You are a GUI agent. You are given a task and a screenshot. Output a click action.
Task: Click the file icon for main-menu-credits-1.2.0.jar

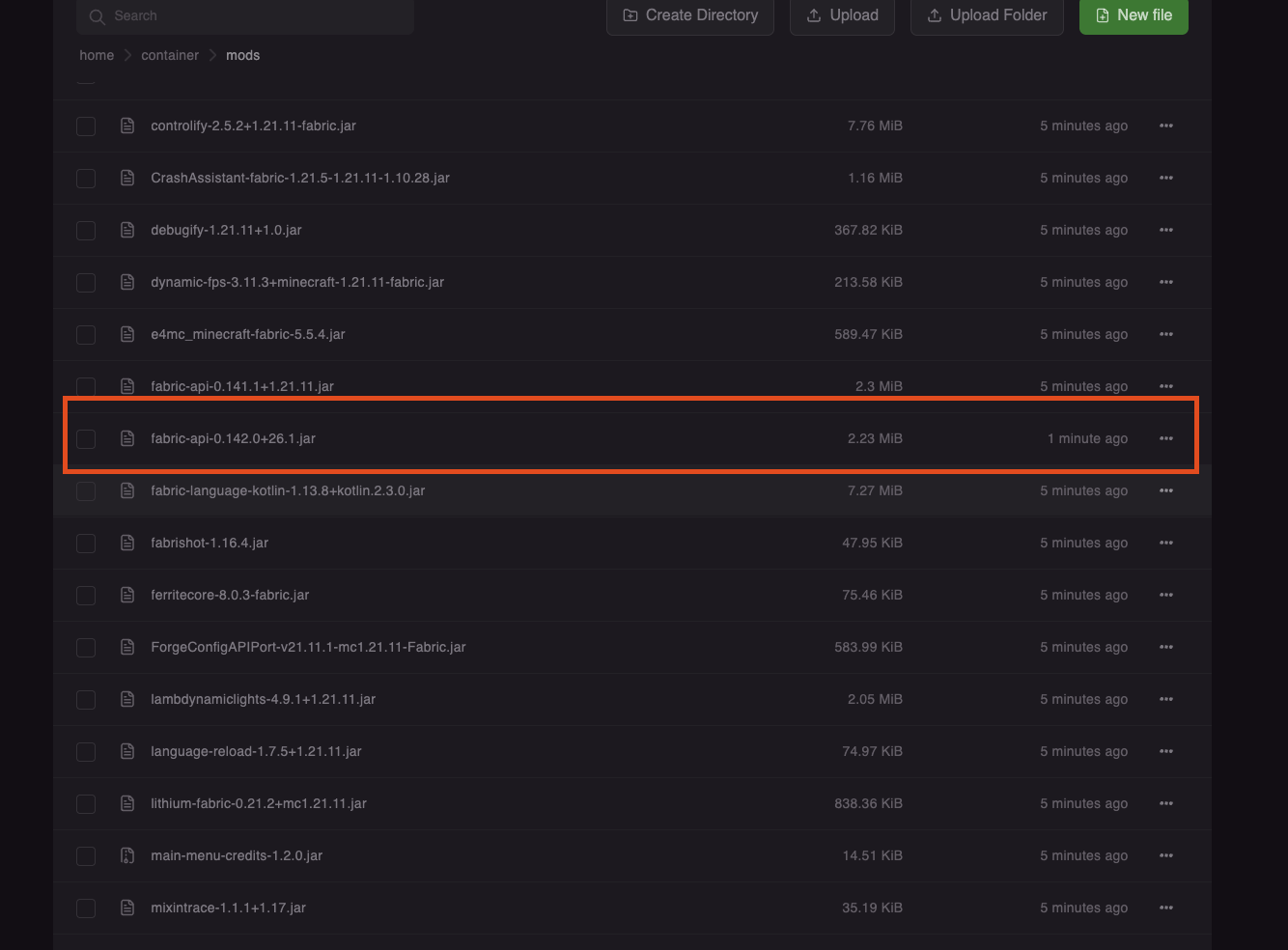[x=127, y=855]
